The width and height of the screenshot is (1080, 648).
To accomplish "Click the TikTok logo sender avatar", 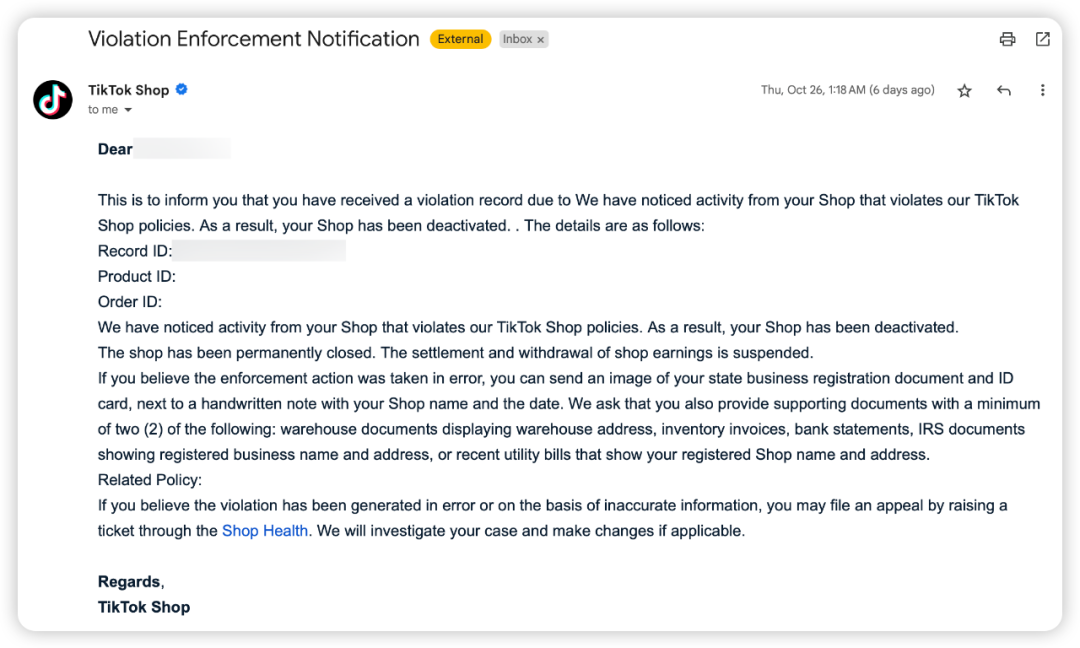I will [52, 99].
